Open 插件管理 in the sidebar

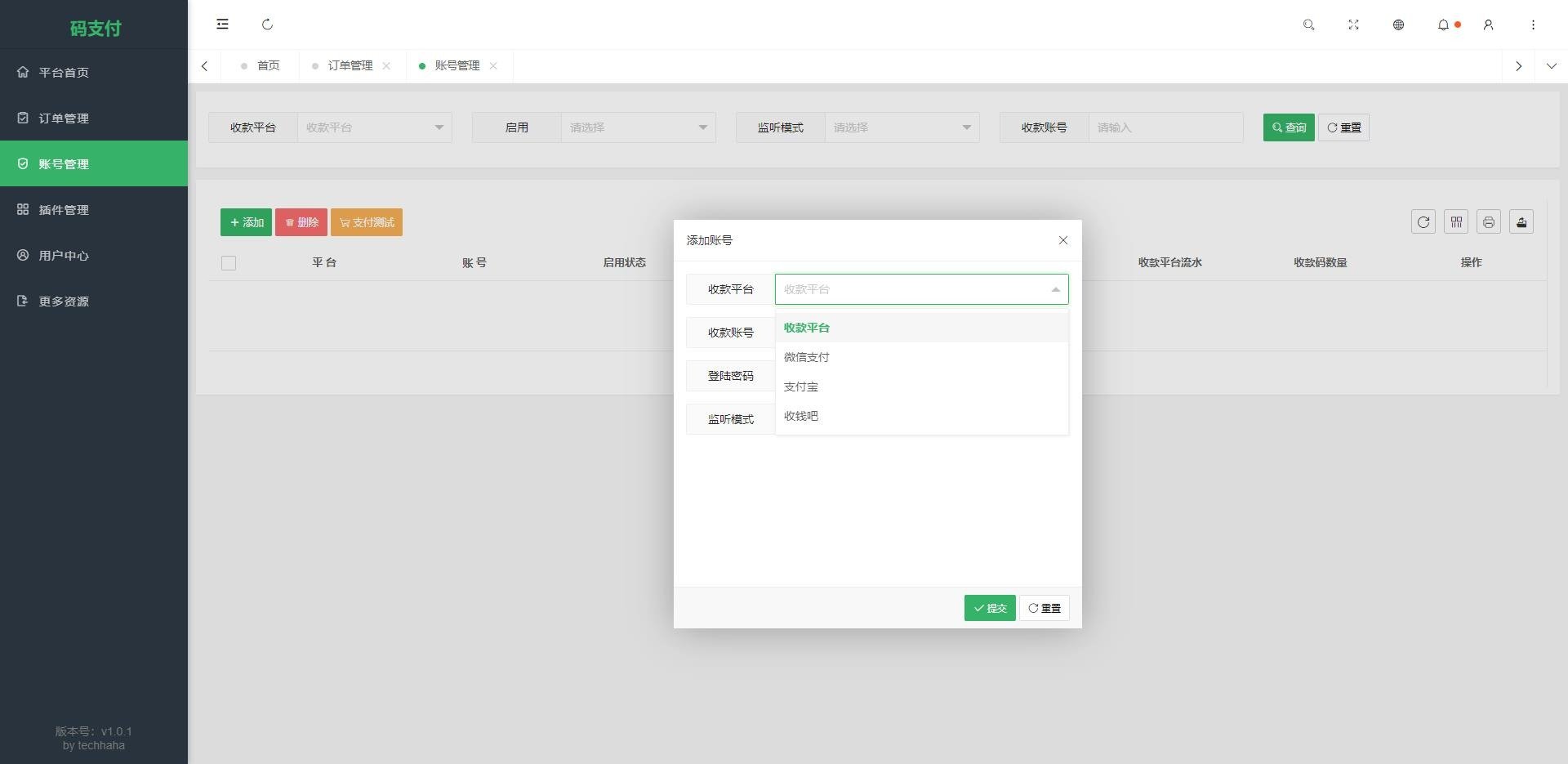pos(65,209)
